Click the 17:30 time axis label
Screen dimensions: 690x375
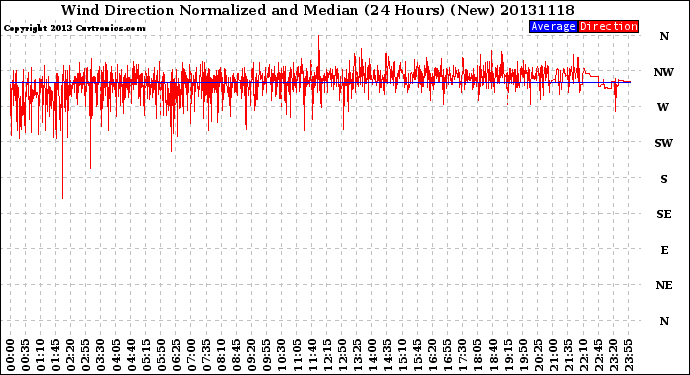462,355
